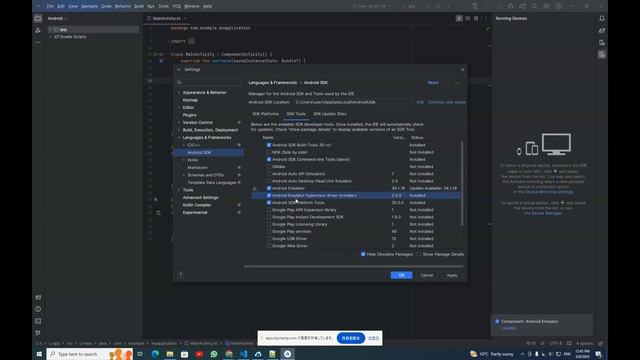Switch to the SDK Tools tab
This screenshot has height=360, width=640.
click(296, 114)
